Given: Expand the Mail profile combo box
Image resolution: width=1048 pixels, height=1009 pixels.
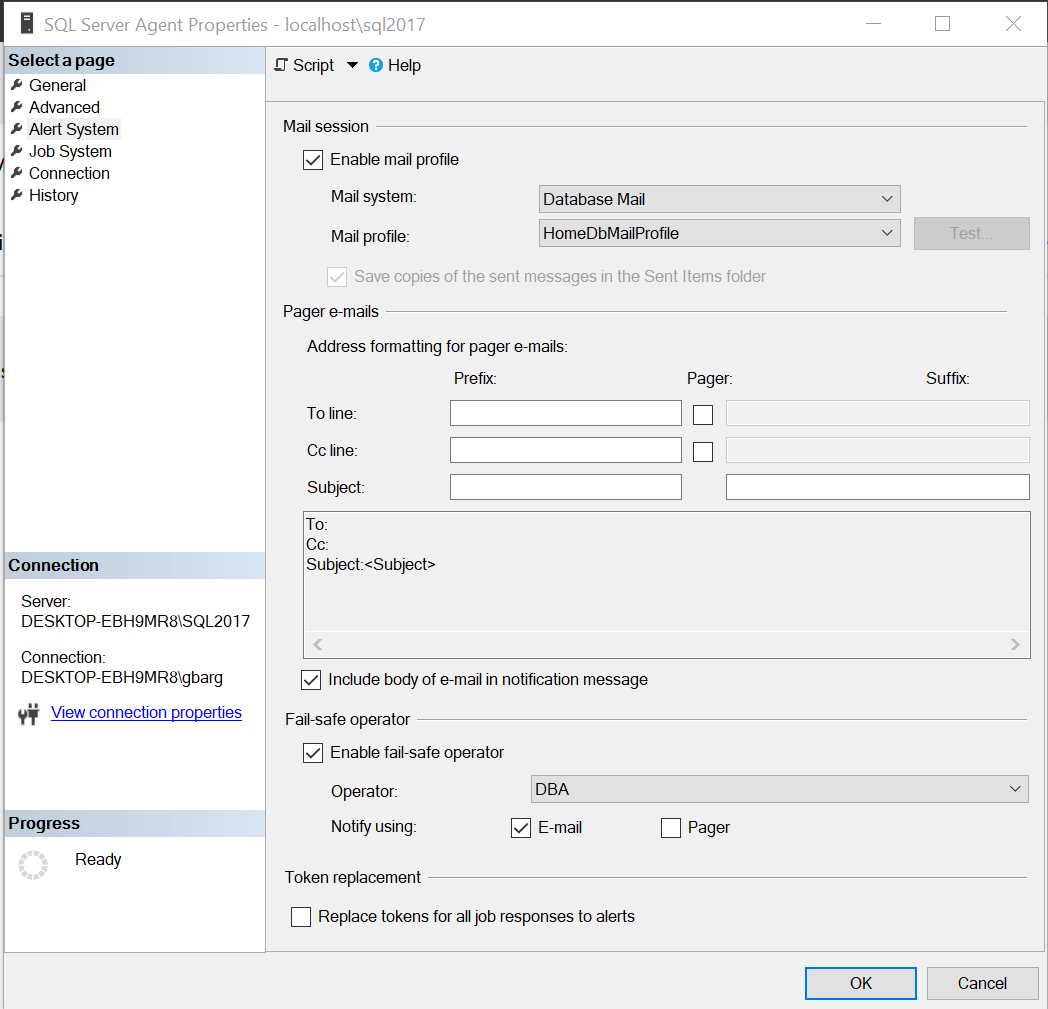Looking at the screenshot, I should pyautogui.click(x=719, y=233).
